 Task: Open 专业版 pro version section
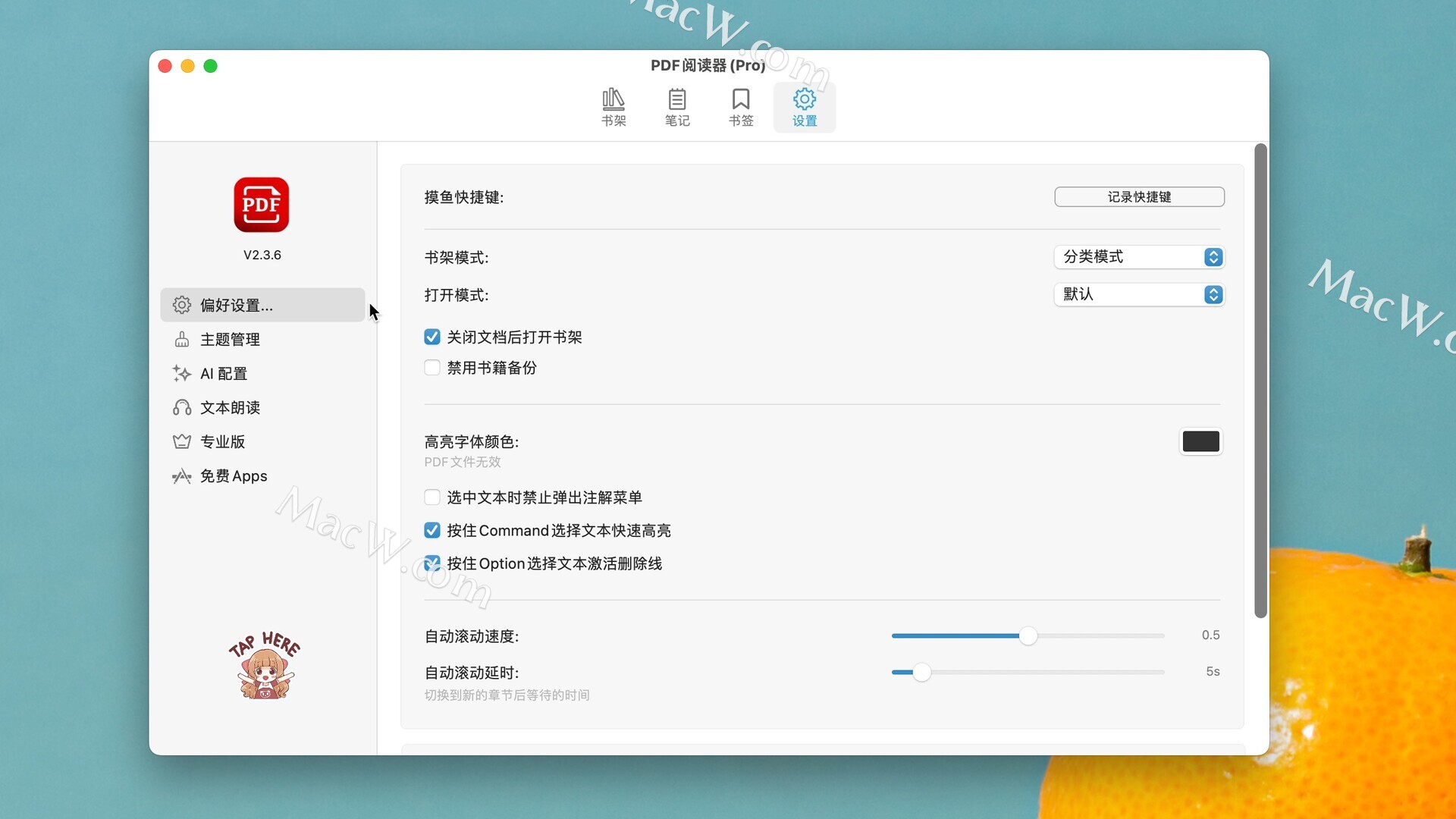point(262,441)
